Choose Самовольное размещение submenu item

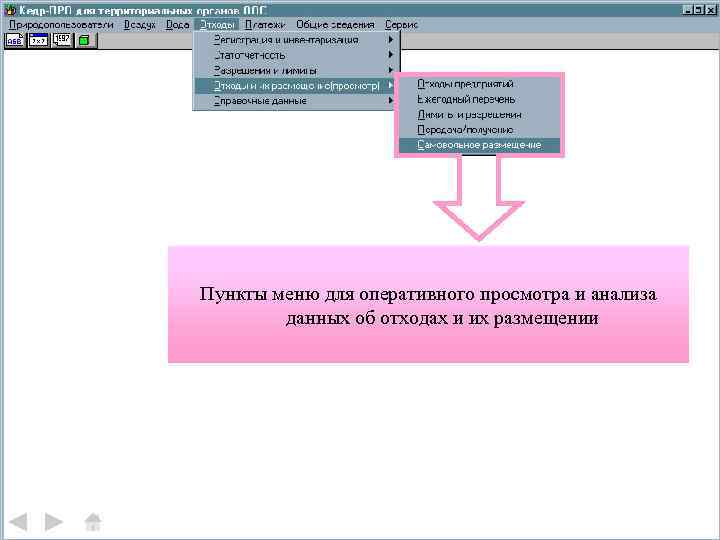(x=479, y=145)
